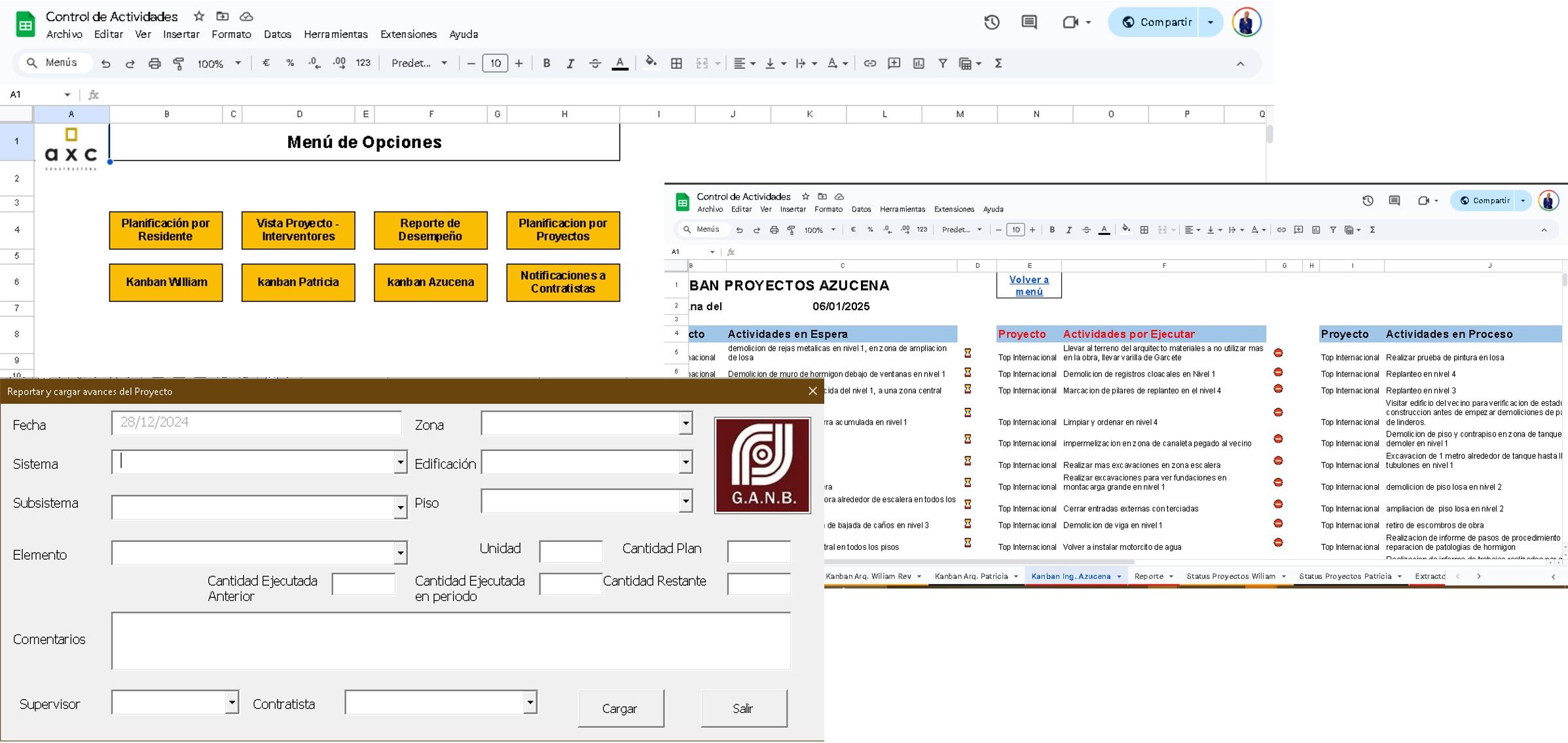The image size is (1568, 743).
Task: Pick text color in Kanban Azucena window
Action: tap(1104, 230)
